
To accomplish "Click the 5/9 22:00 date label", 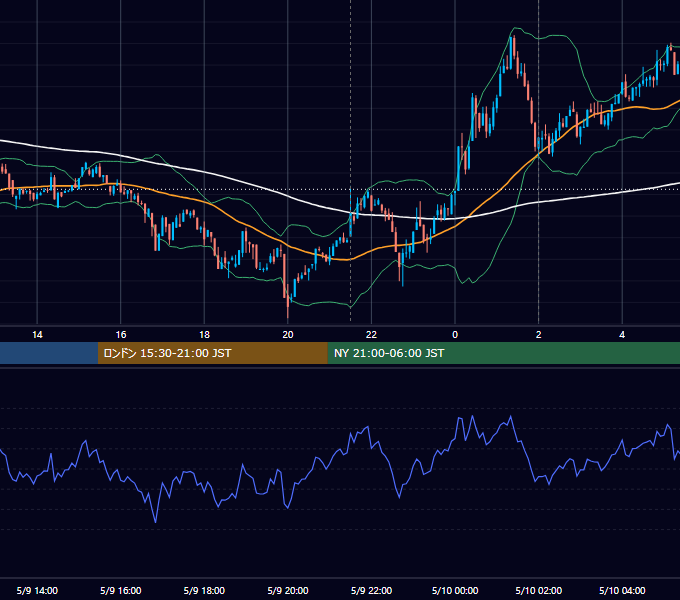I will [371, 590].
